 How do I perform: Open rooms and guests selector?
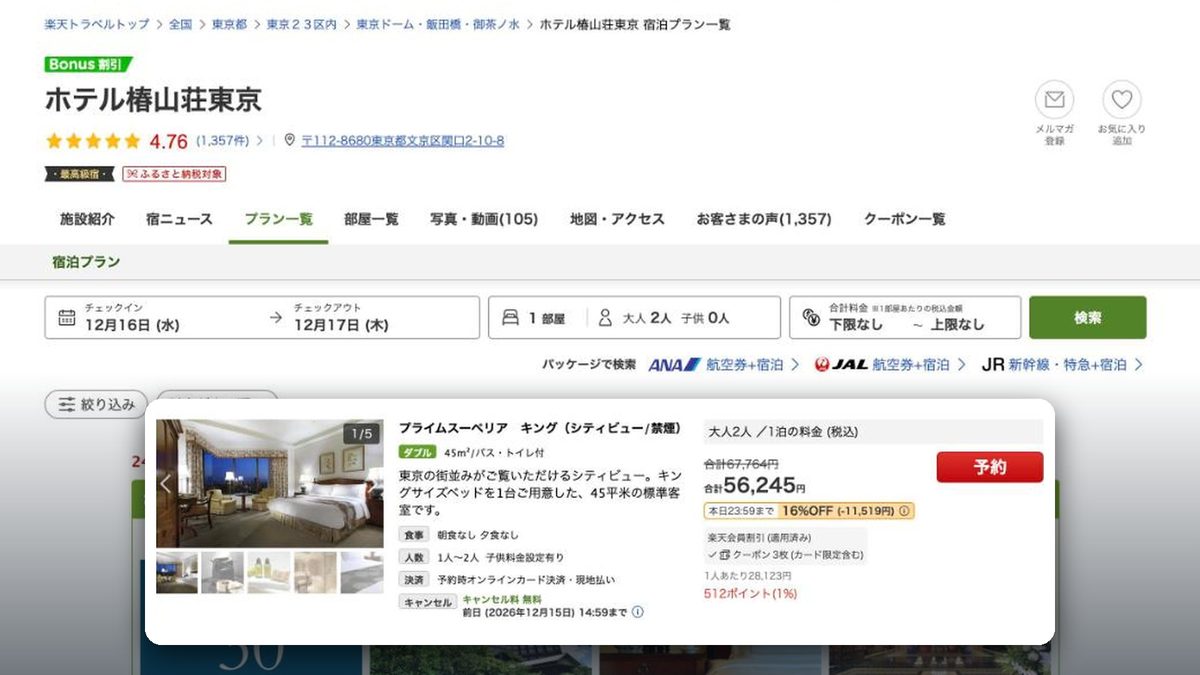pos(634,318)
